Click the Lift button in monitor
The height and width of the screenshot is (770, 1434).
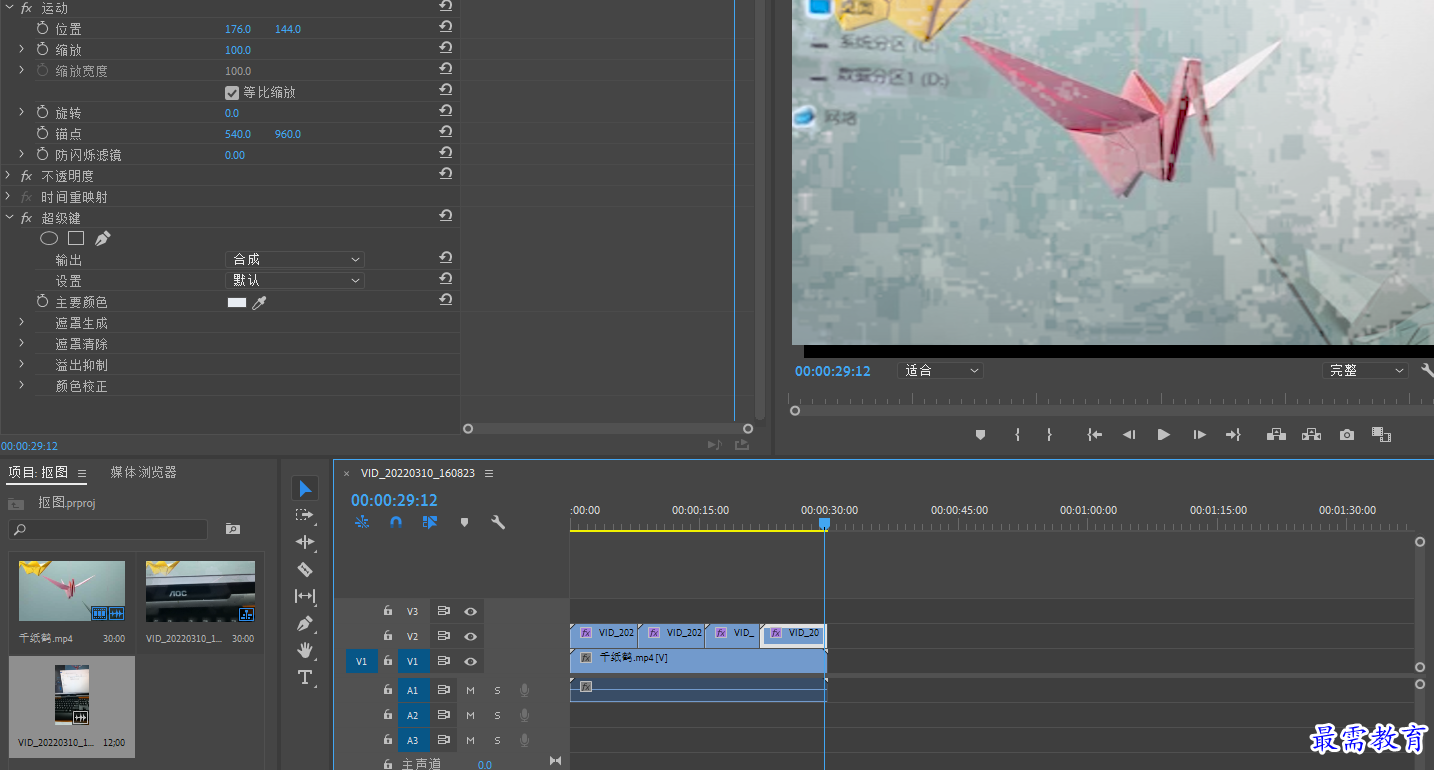coord(1276,435)
